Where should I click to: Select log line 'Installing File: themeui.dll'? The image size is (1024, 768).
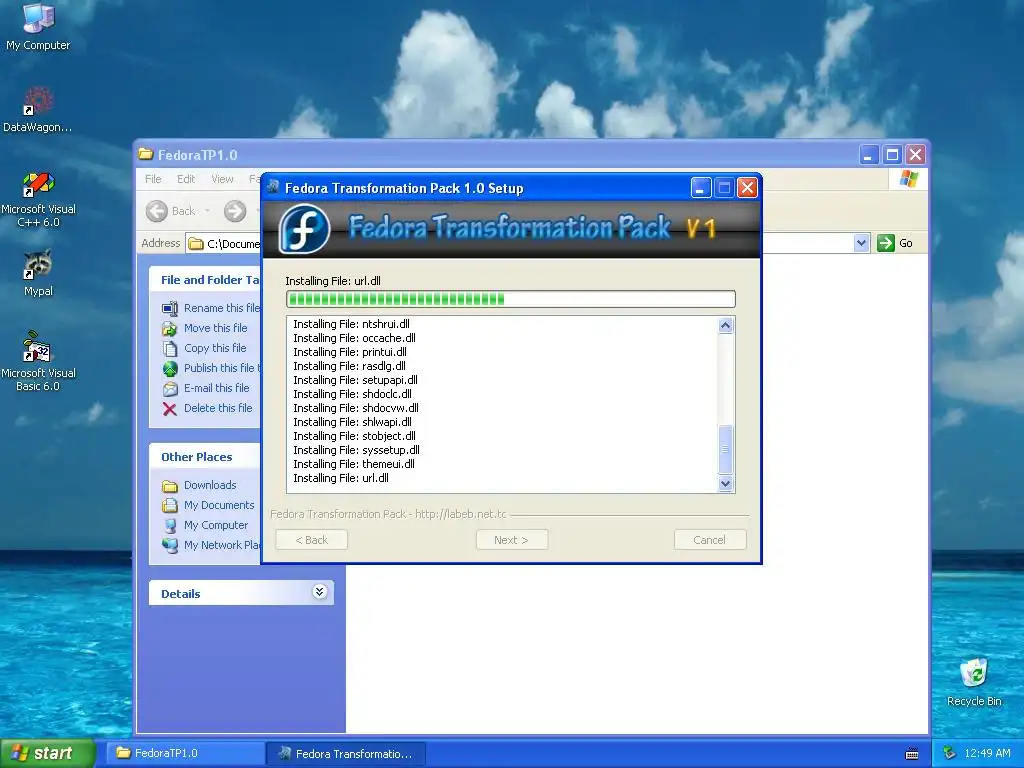354,464
